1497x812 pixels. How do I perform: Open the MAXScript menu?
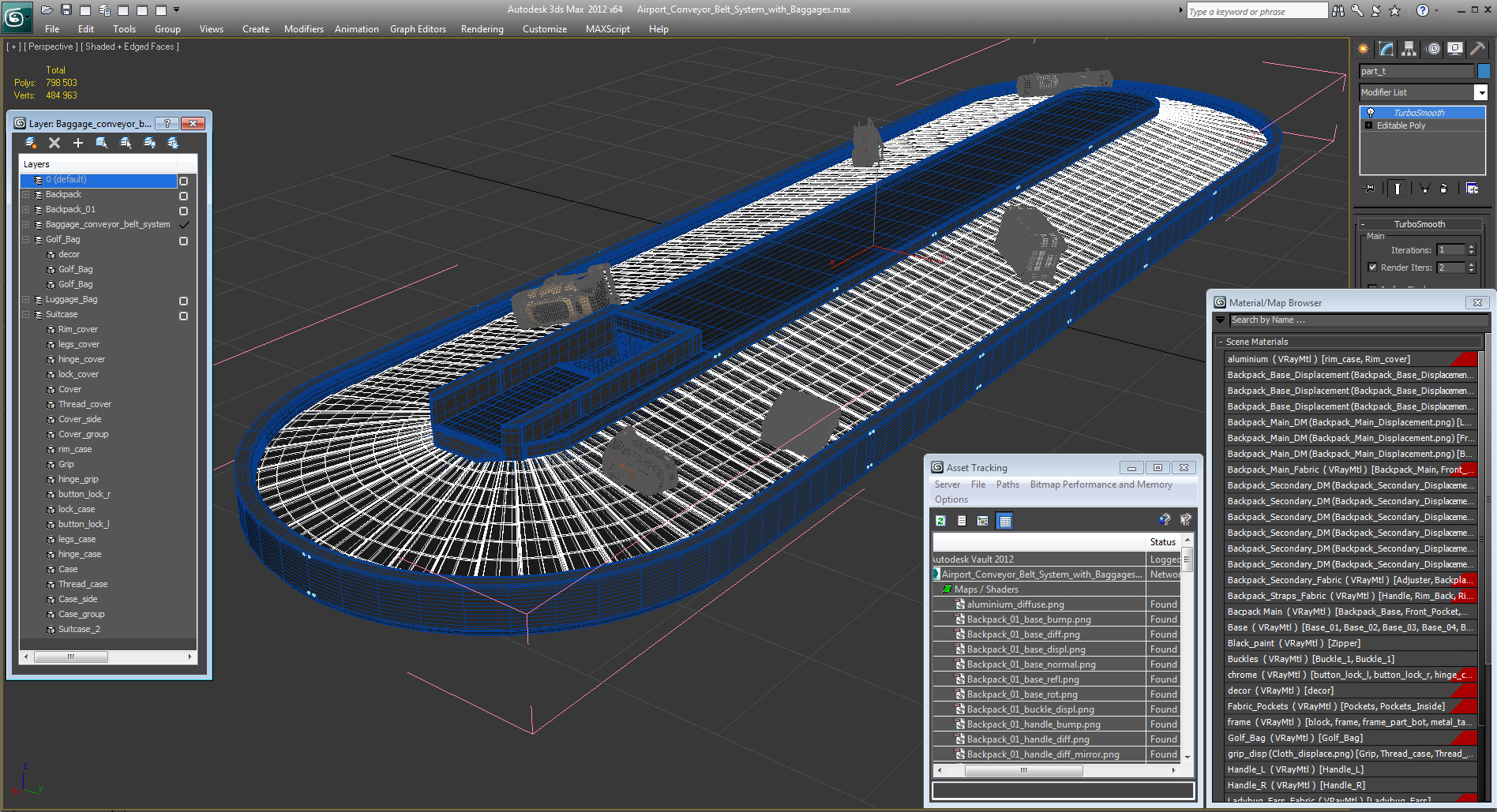pyautogui.click(x=607, y=29)
